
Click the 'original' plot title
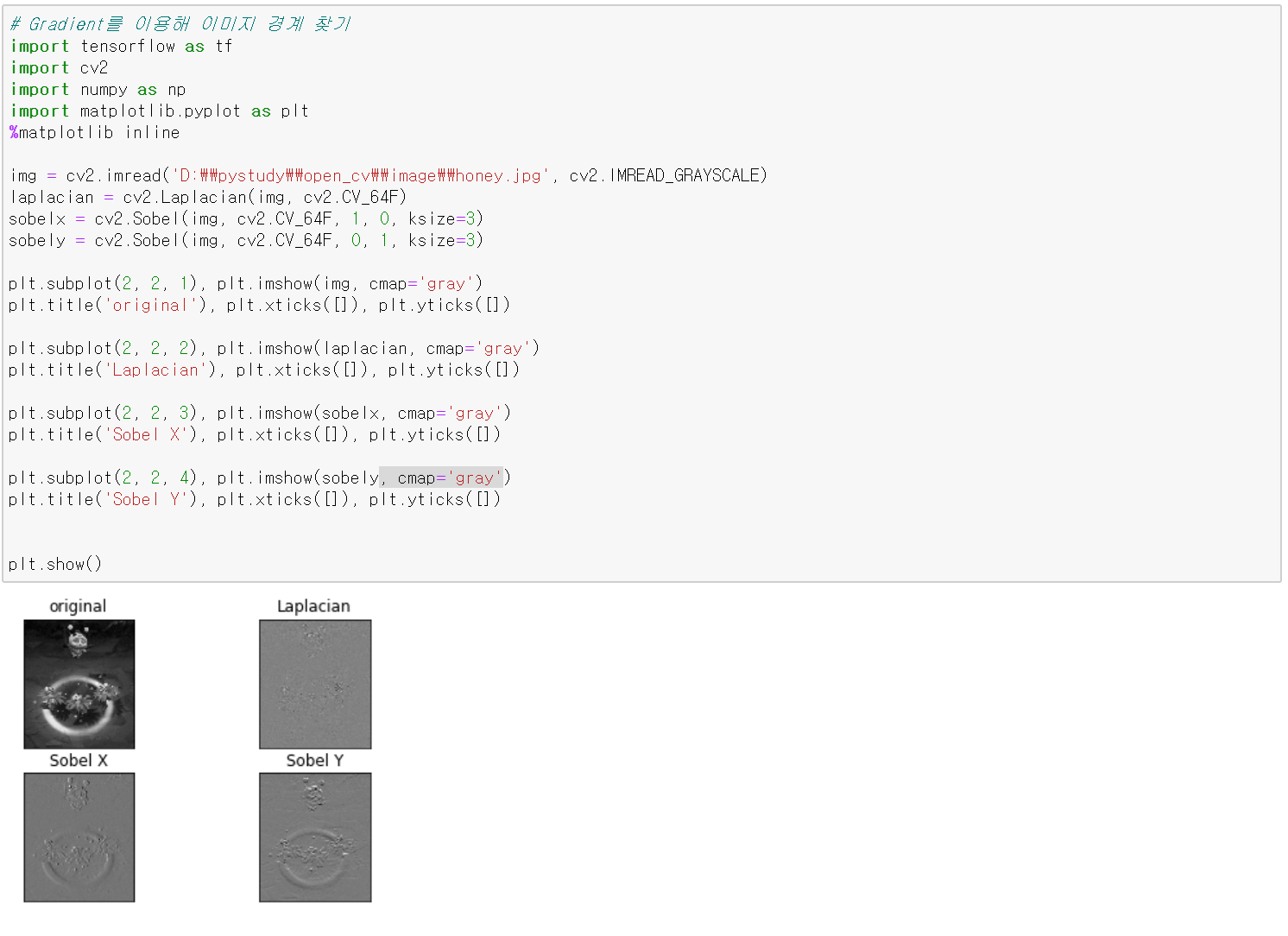(79, 606)
